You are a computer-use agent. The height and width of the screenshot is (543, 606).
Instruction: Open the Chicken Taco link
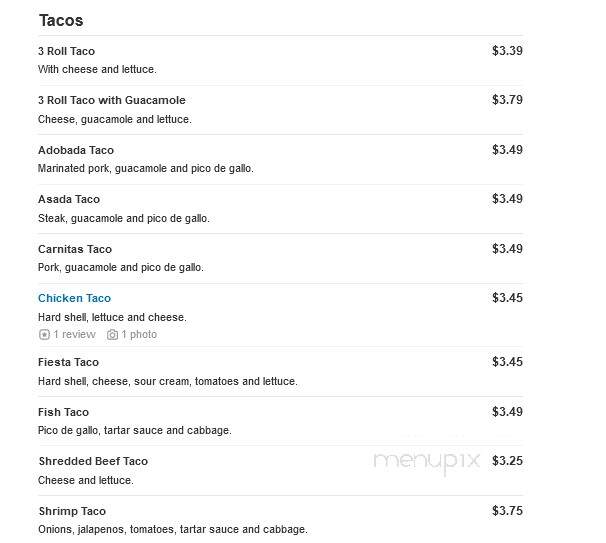[x=75, y=298]
